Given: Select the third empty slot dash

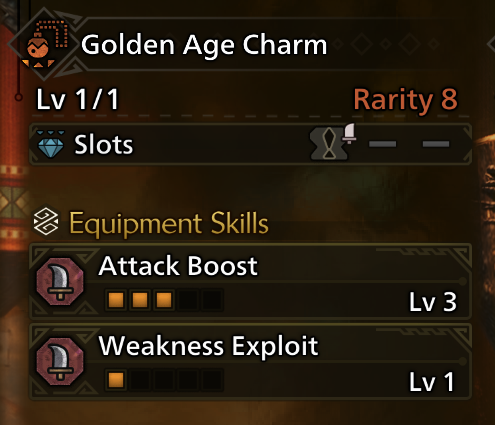Looking at the screenshot, I should point(436,144).
